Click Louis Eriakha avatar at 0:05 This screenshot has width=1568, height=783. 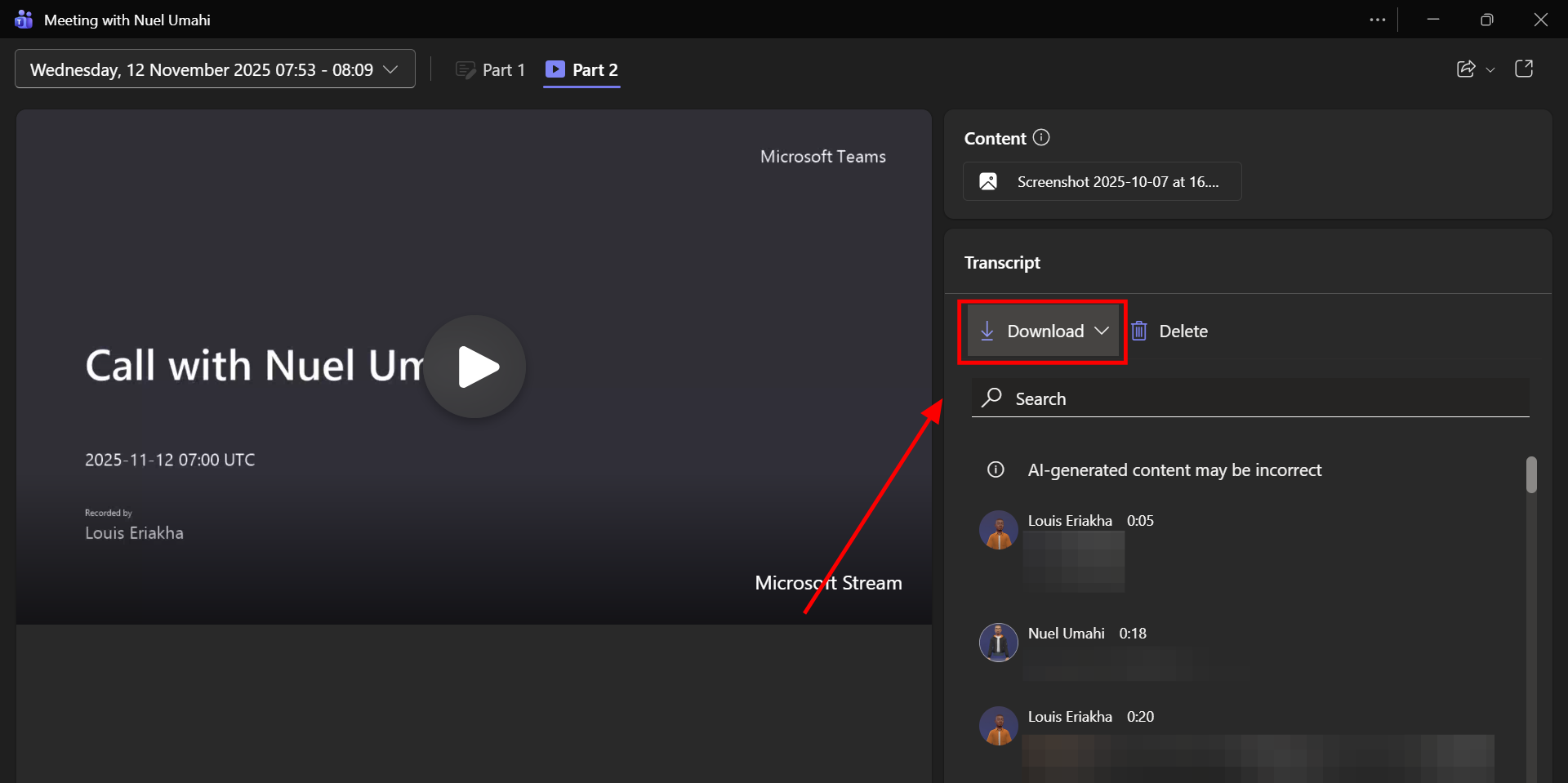point(999,531)
